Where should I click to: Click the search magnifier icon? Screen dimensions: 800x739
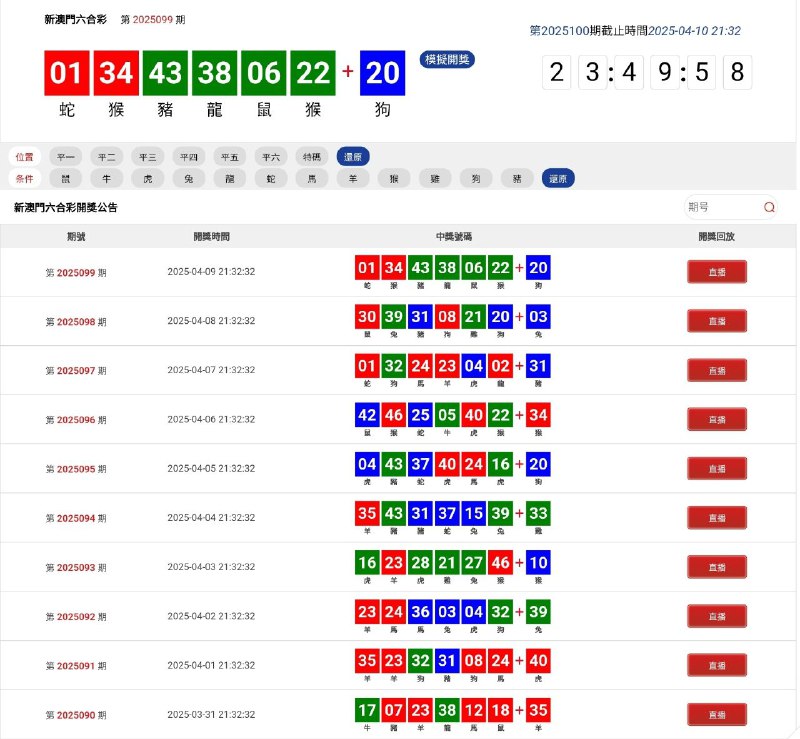(769, 207)
